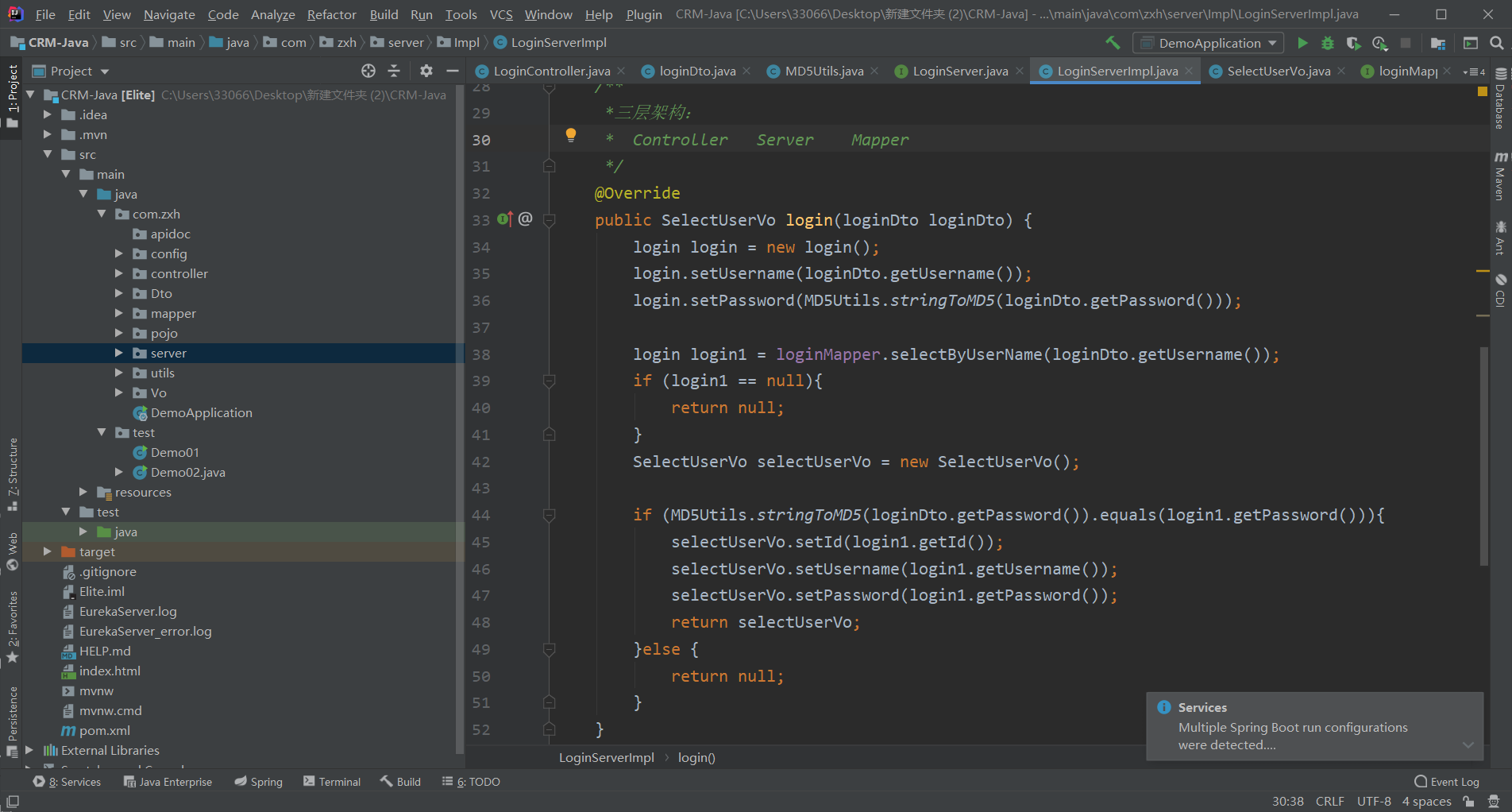Toggle fold marker at line 39
The width and height of the screenshot is (1512, 812).
tap(549, 381)
